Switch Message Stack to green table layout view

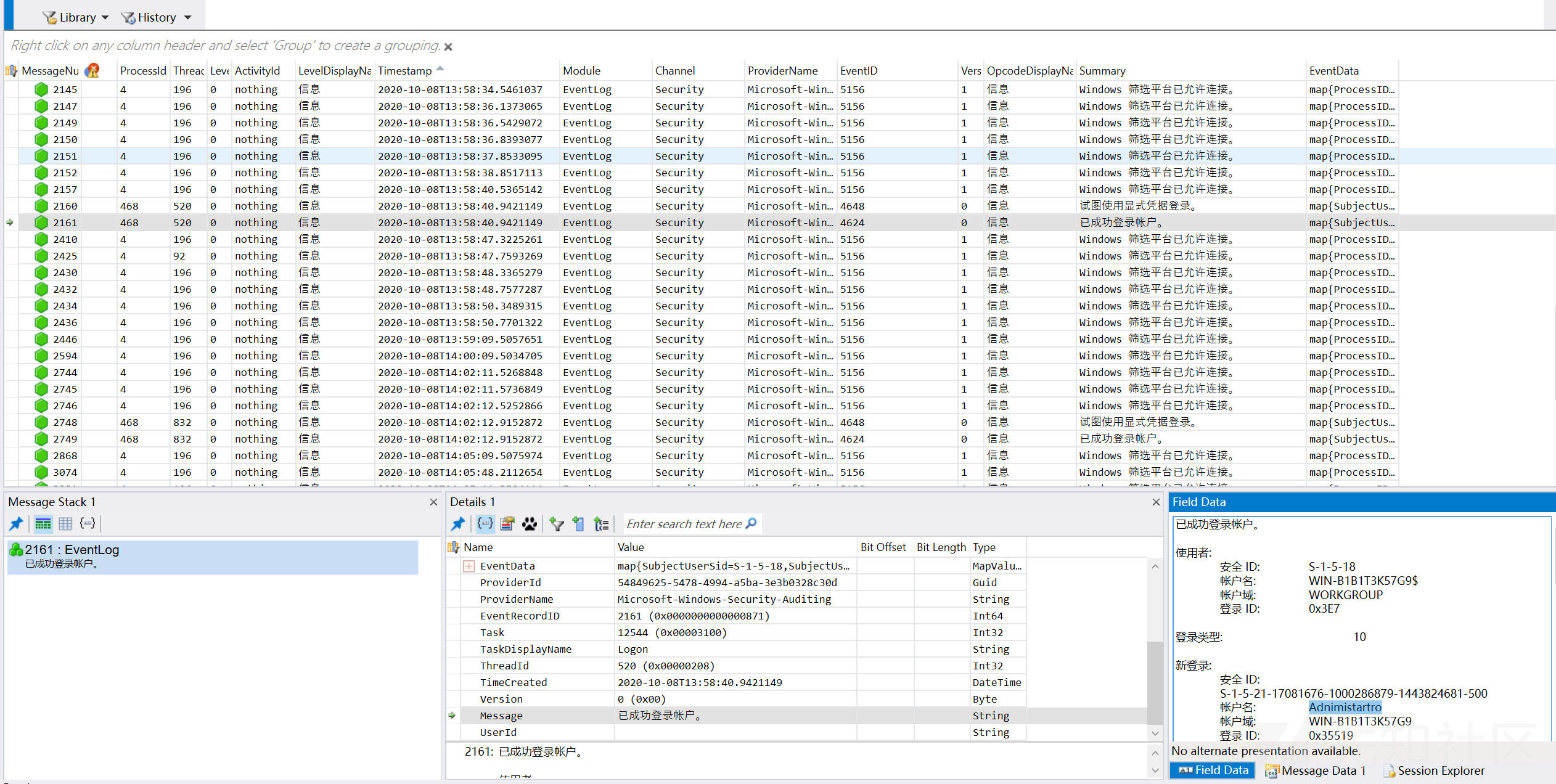point(43,524)
